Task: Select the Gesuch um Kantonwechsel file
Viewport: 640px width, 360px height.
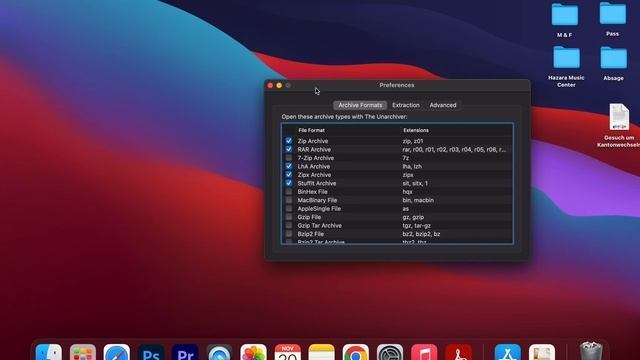Action: point(619,117)
